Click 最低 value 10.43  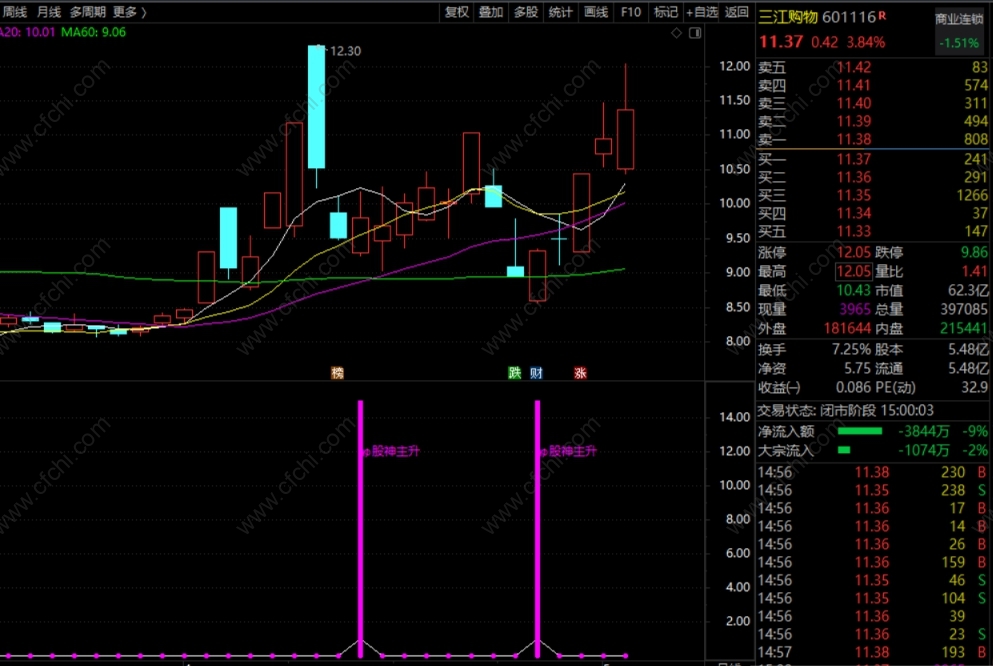tap(854, 291)
